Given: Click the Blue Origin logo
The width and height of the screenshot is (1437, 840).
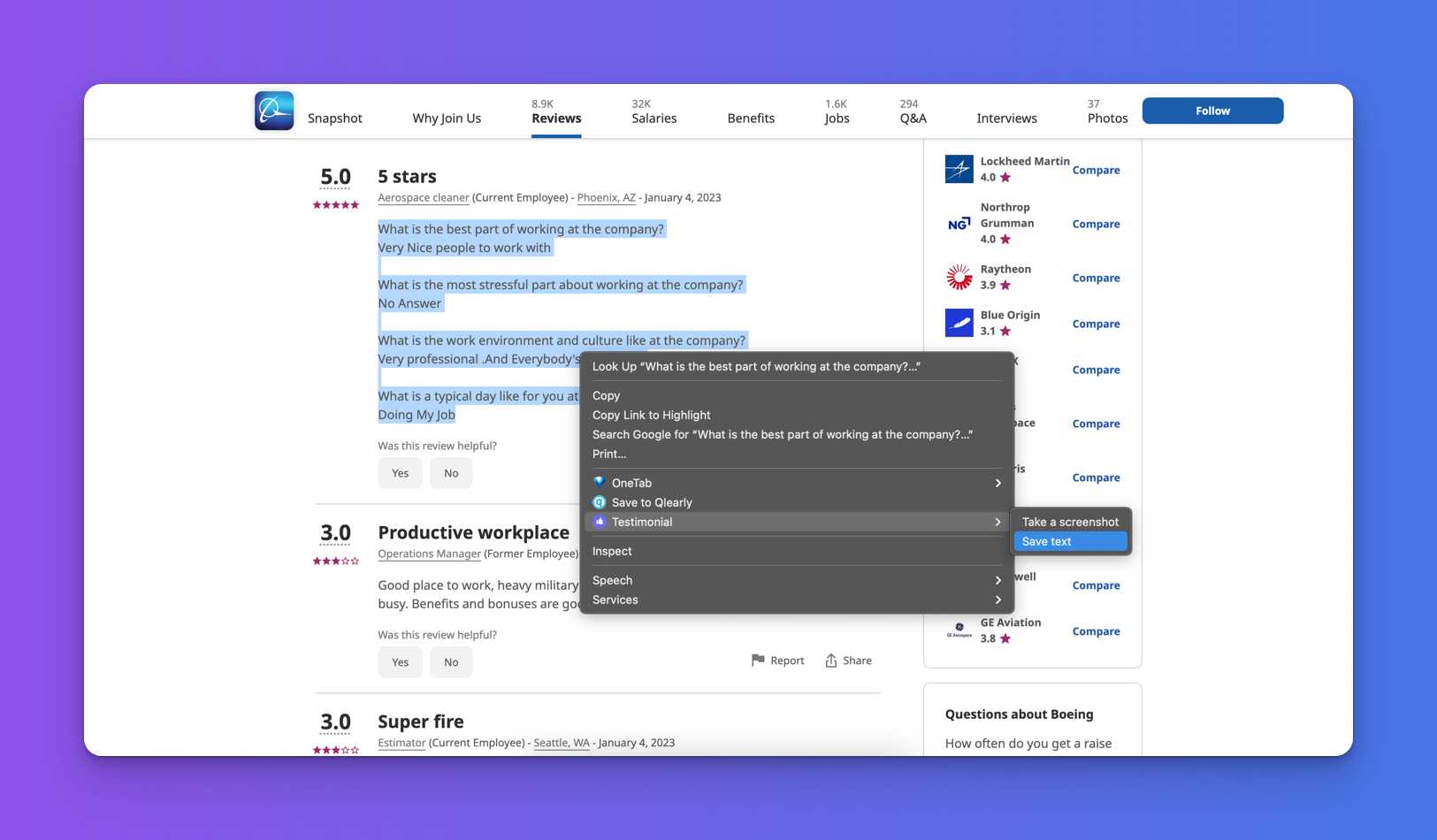Looking at the screenshot, I should (x=959, y=324).
